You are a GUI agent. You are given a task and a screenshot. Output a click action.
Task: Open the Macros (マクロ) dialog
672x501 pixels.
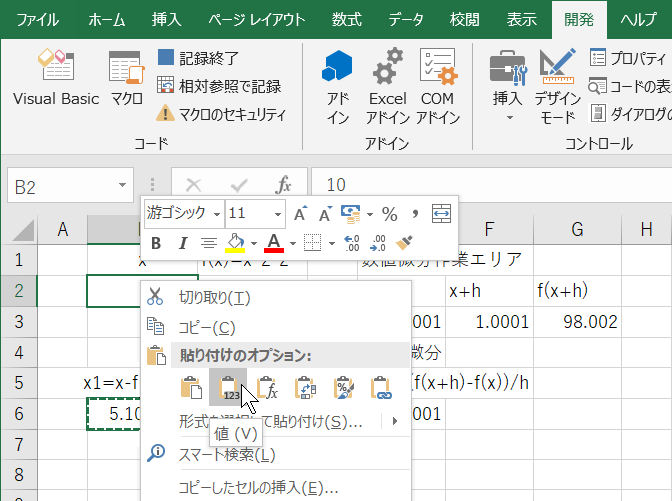coord(126,77)
